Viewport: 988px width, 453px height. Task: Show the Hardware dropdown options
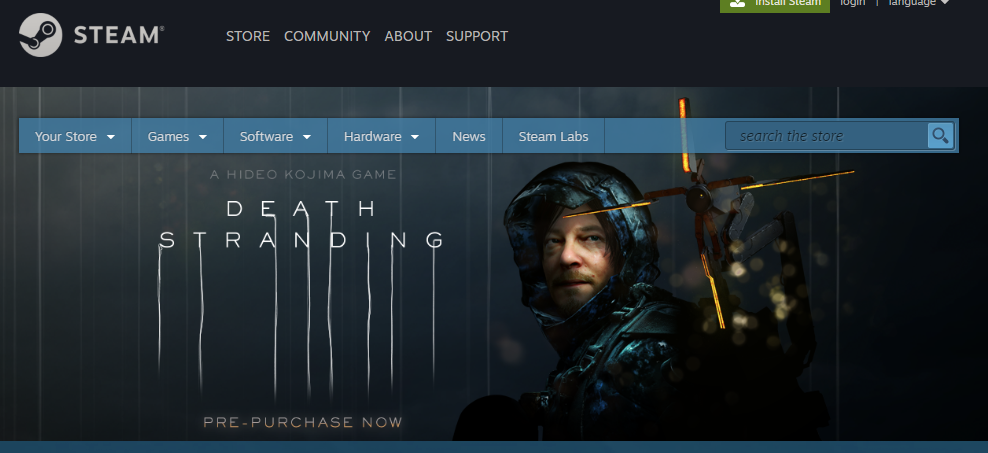coord(381,137)
